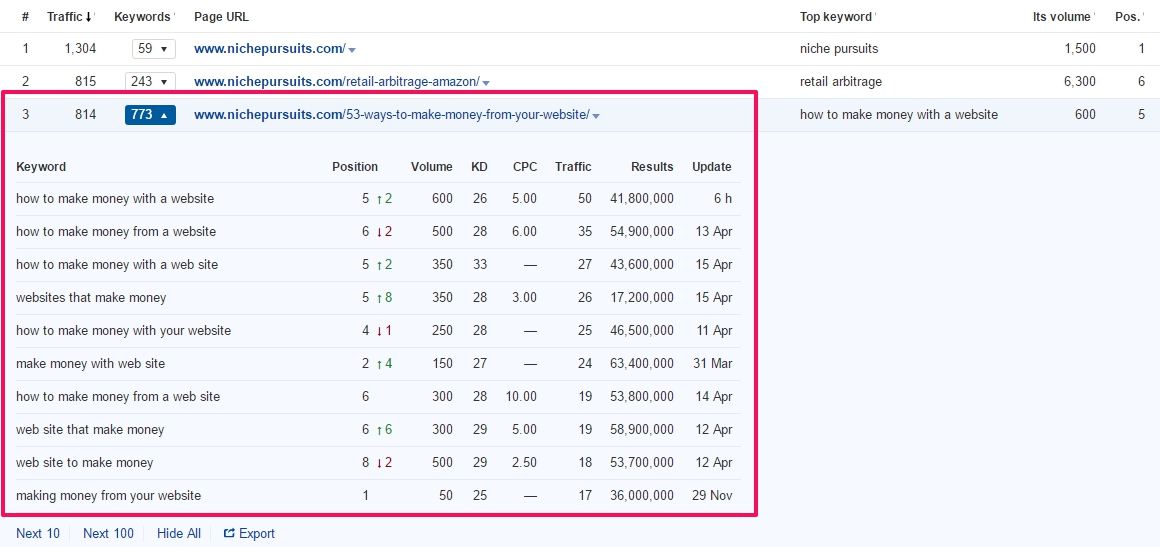This screenshot has width=1160, height=547.
Task: Sort by Top keyword column header
Action: pyautogui.click(x=836, y=16)
